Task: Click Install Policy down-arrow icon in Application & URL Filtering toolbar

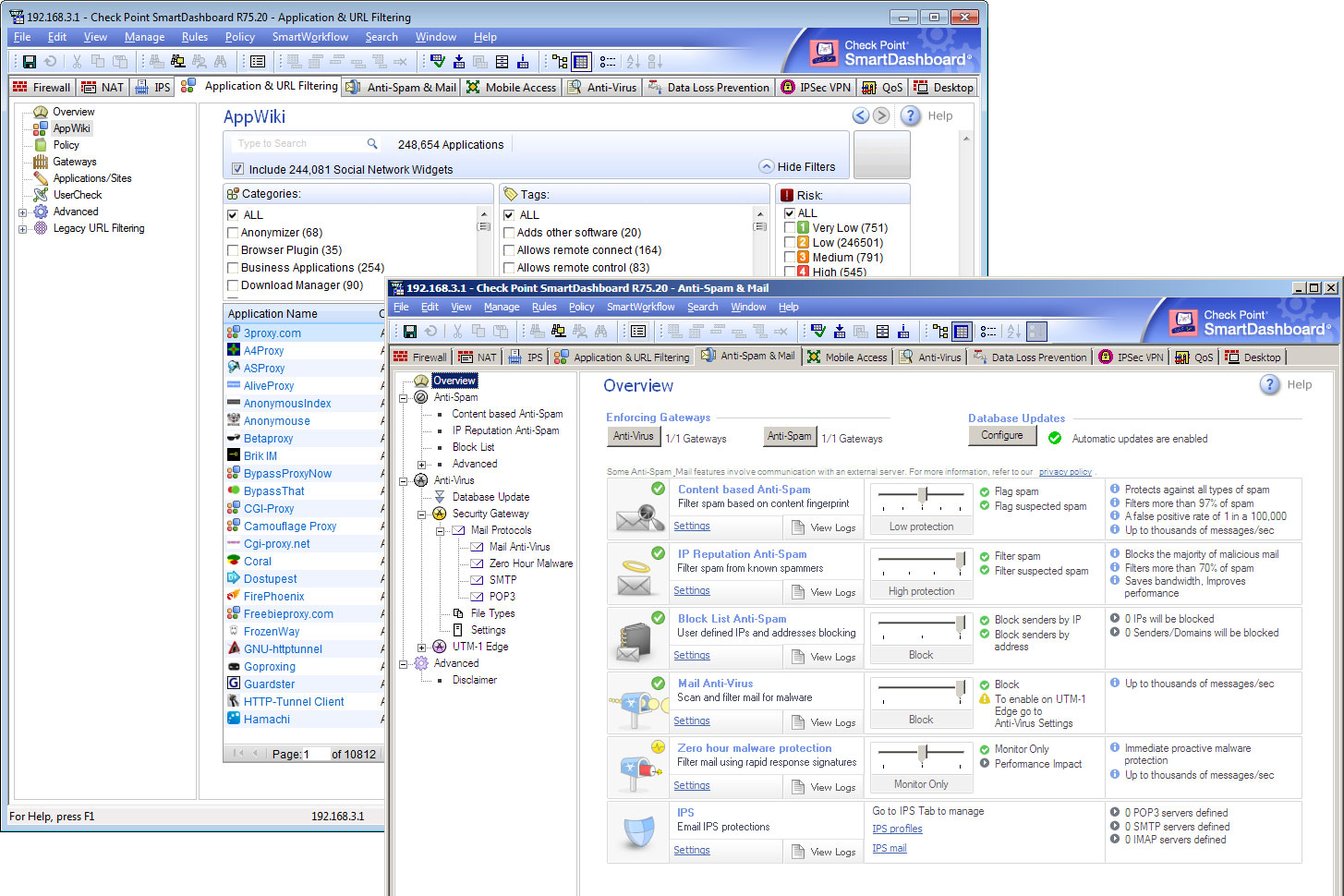Action: click(459, 62)
